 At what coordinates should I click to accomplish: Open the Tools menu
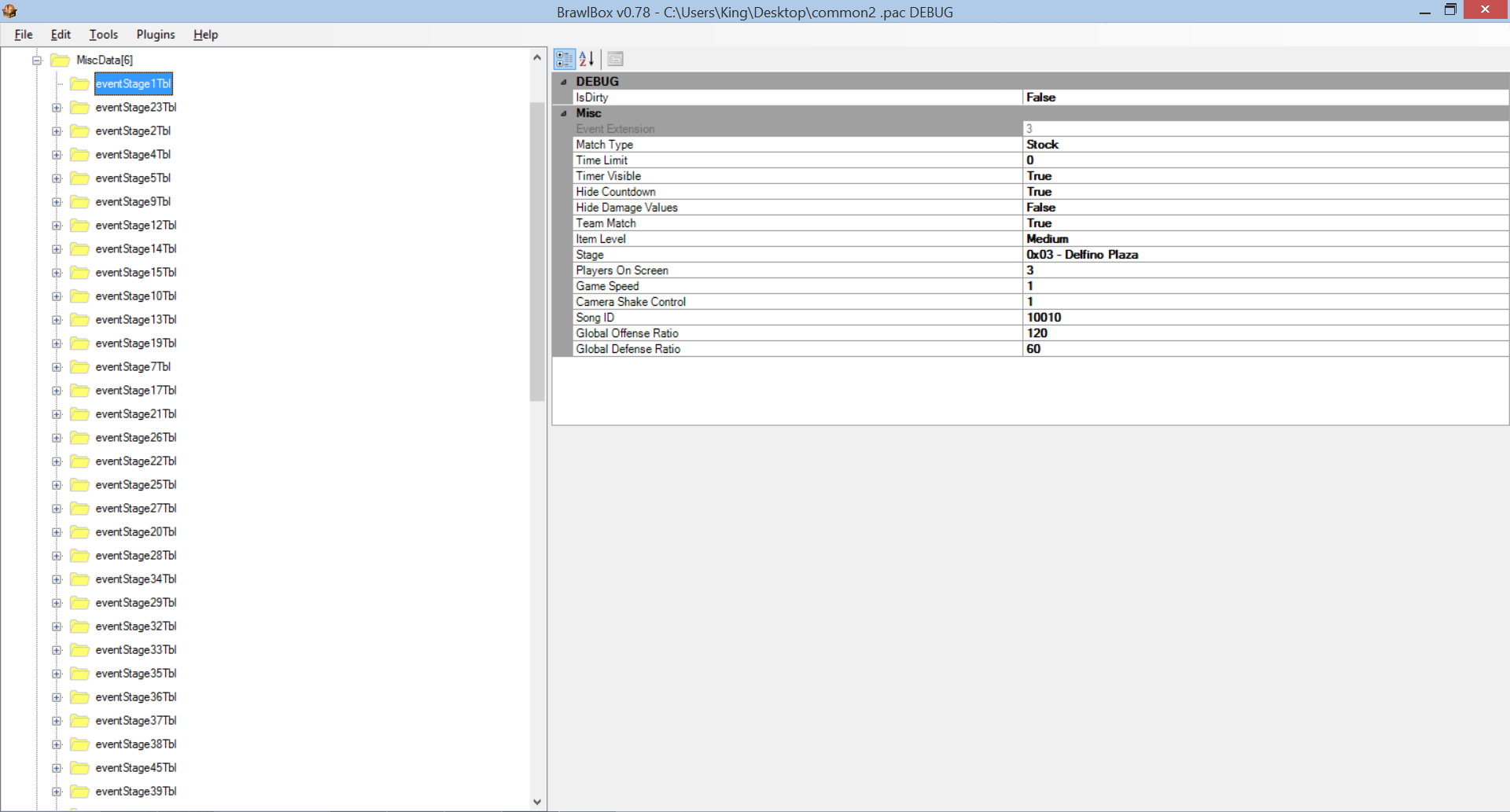pyautogui.click(x=103, y=35)
